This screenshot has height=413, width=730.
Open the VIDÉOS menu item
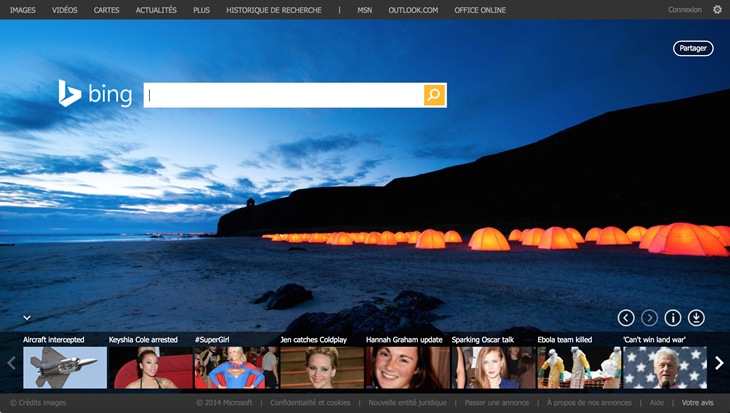[65, 10]
